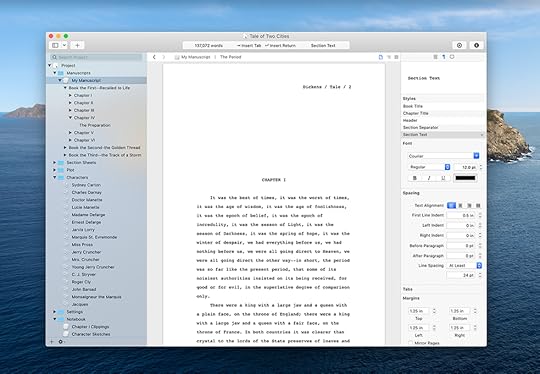Screen dimensions: 540x374
Task: Switch to page view icon in editor header
Action: coord(381,57)
